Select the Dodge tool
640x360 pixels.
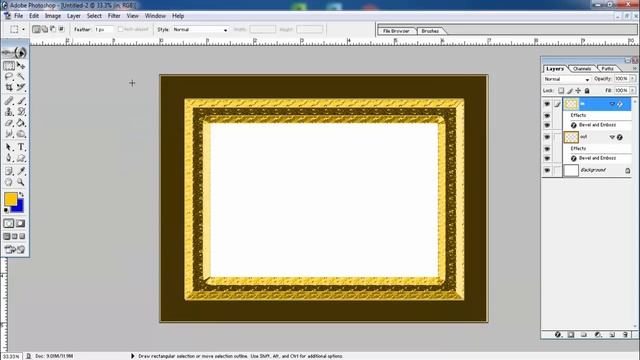click(21, 133)
